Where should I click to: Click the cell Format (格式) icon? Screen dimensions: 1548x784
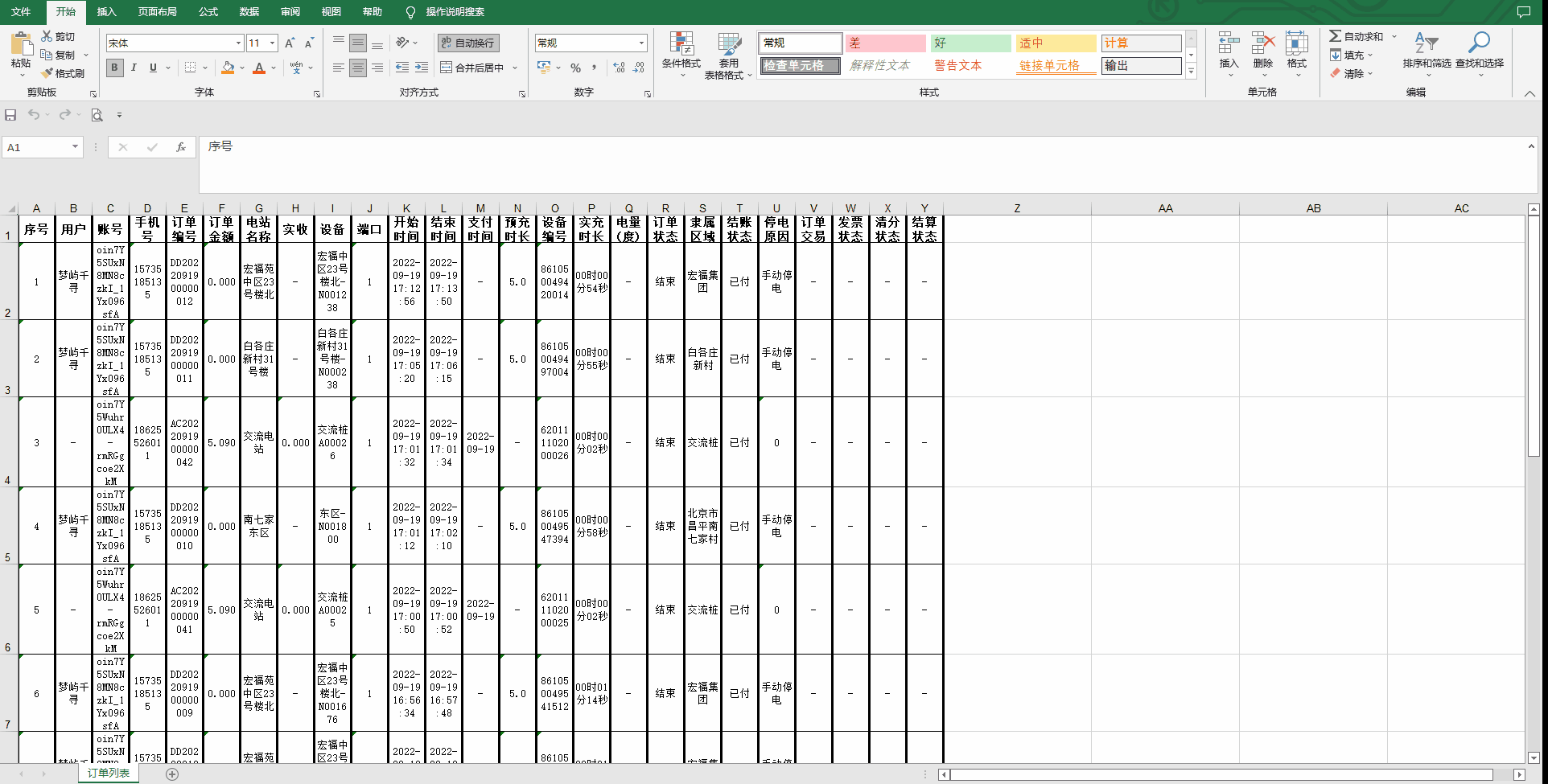pyautogui.click(x=1297, y=43)
